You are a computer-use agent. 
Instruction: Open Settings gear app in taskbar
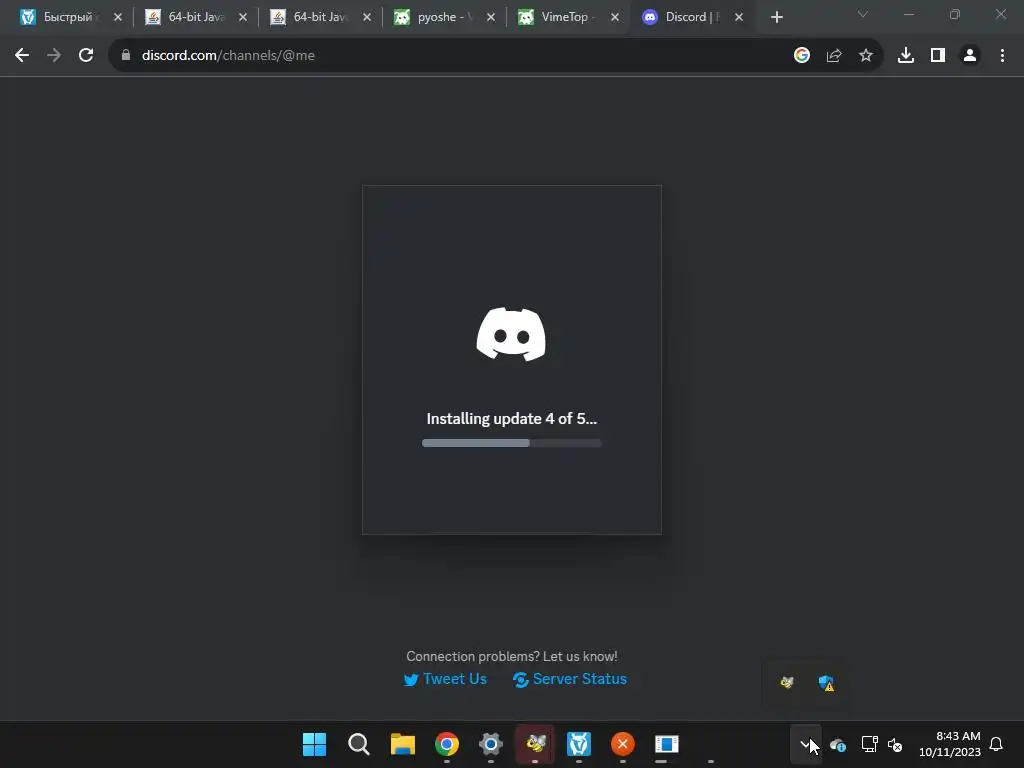click(490, 744)
